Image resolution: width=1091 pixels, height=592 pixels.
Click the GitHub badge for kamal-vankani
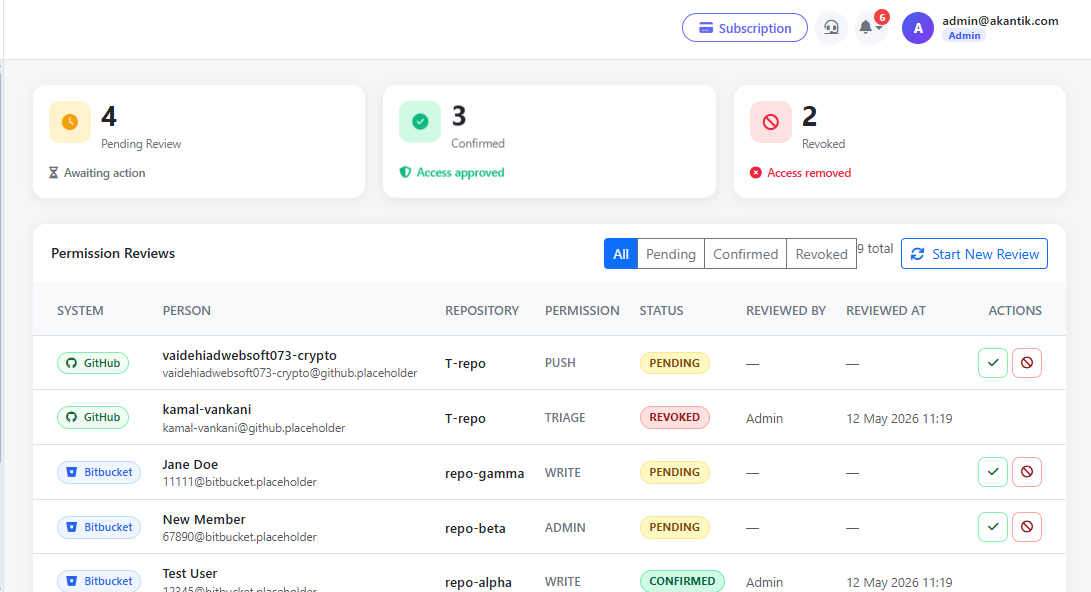(x=93, y=417)
